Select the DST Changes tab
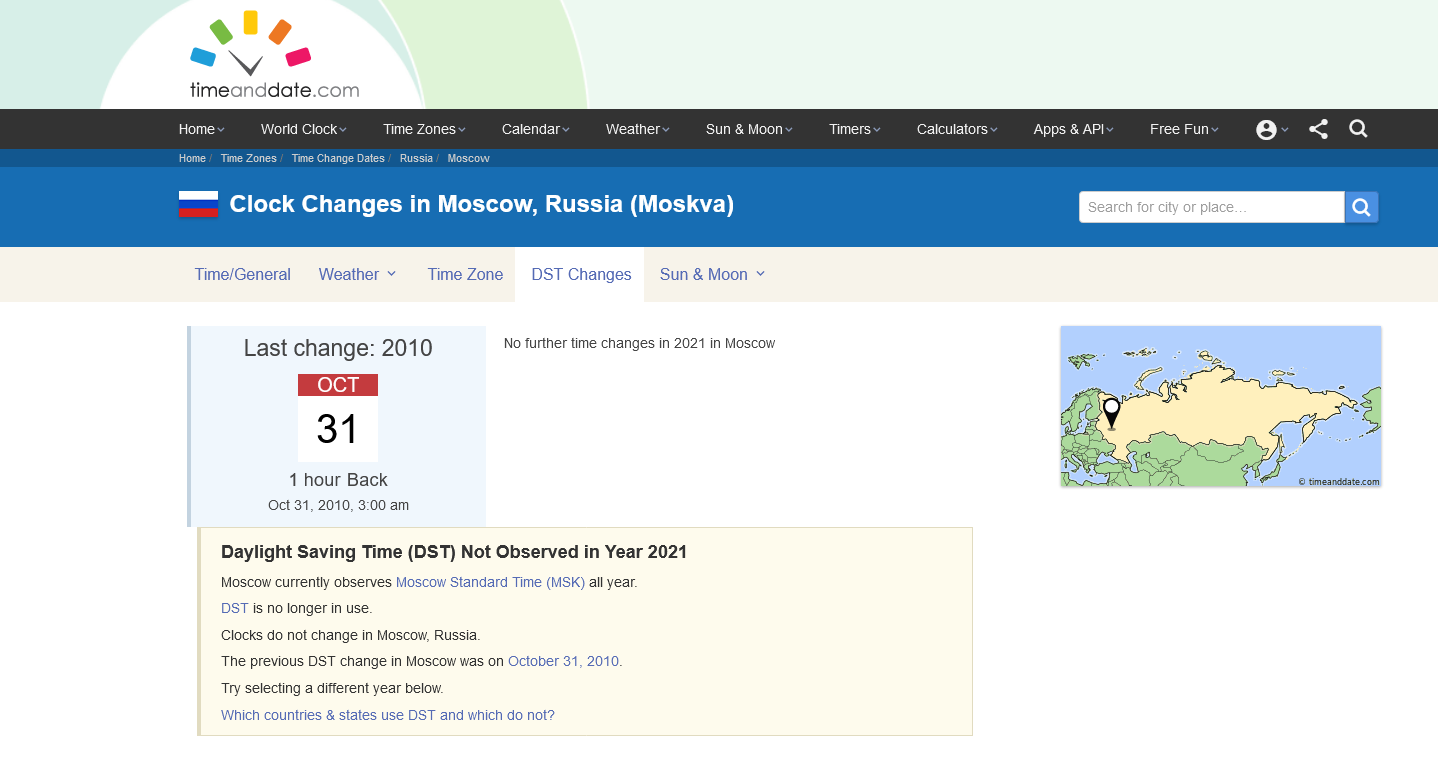 [x=581, y=274]
